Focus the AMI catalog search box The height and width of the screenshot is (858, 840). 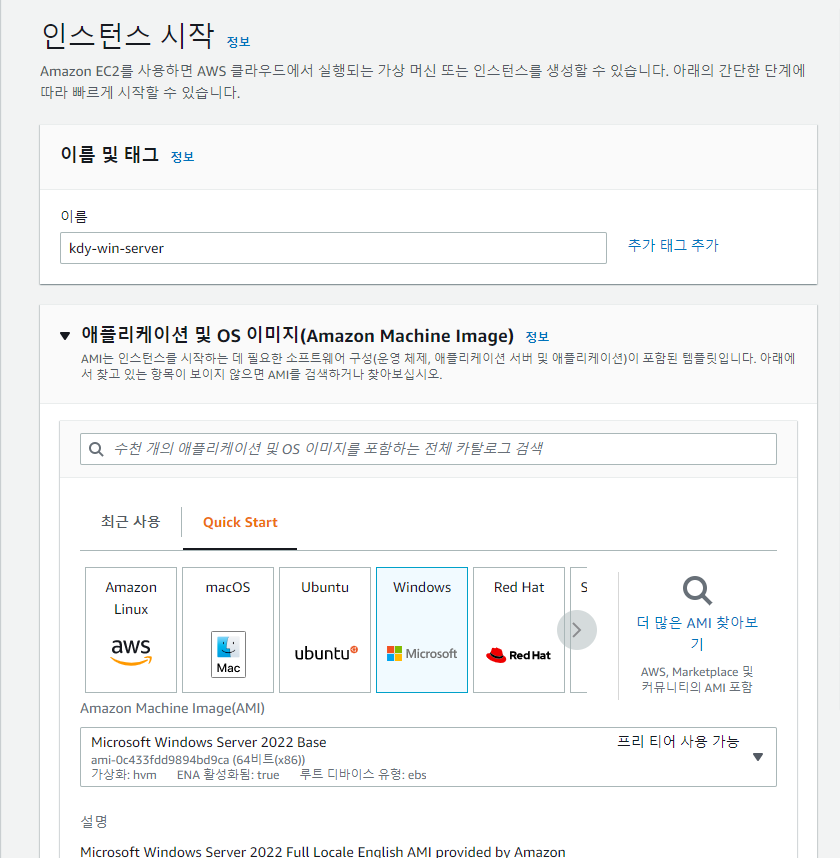click(428, 449)
